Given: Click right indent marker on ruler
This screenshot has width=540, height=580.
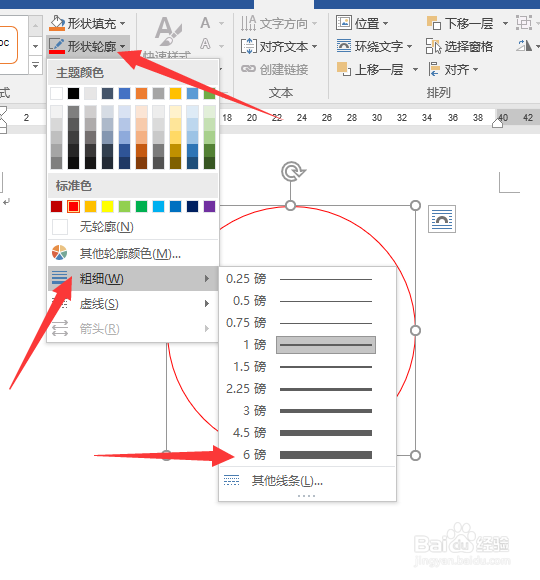Looking at the screenshot, I should coord(497,123).
